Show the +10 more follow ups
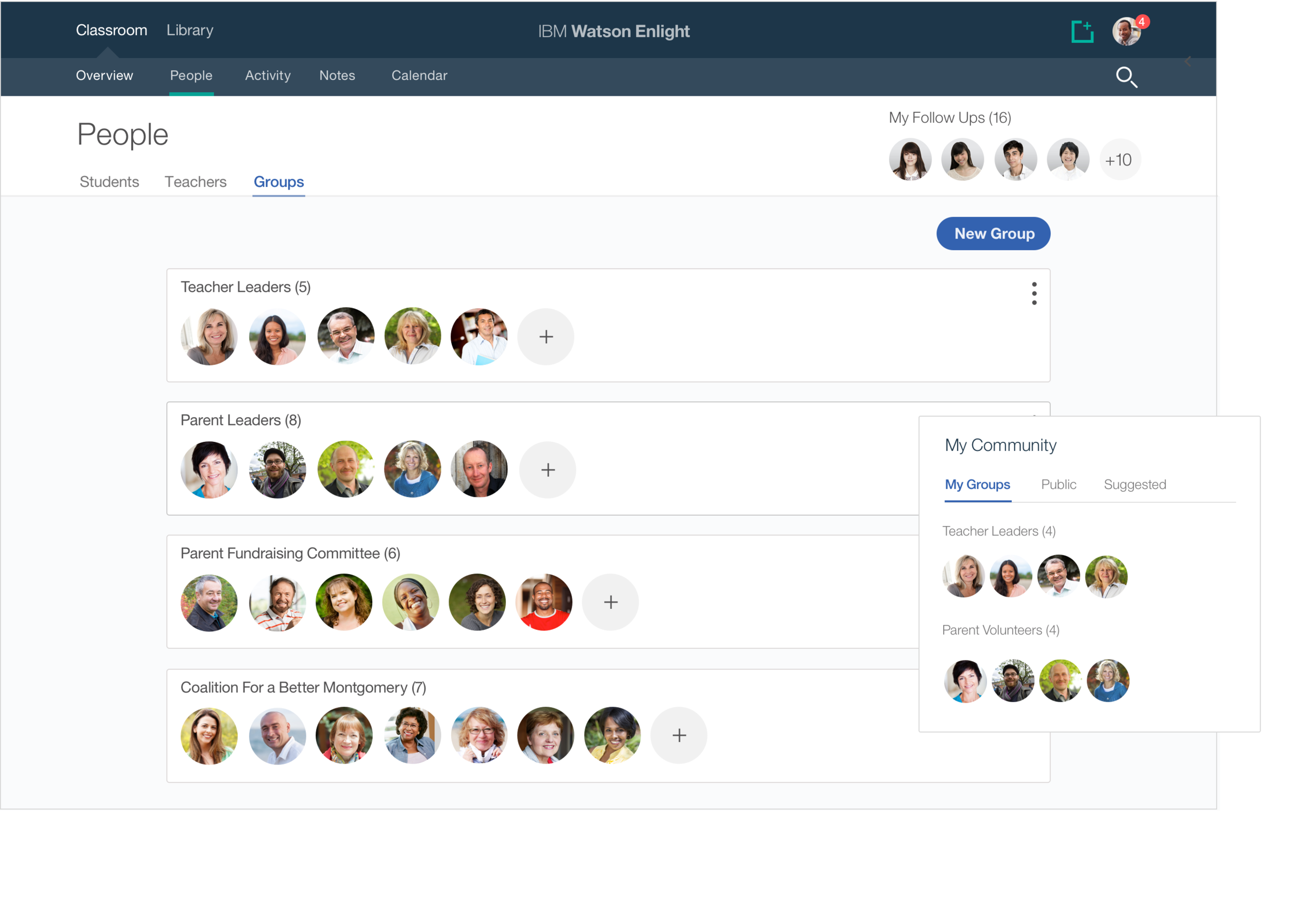The width and height of the screenshot is (1316, 918). pyautogui.click(x=1120, y=160)
